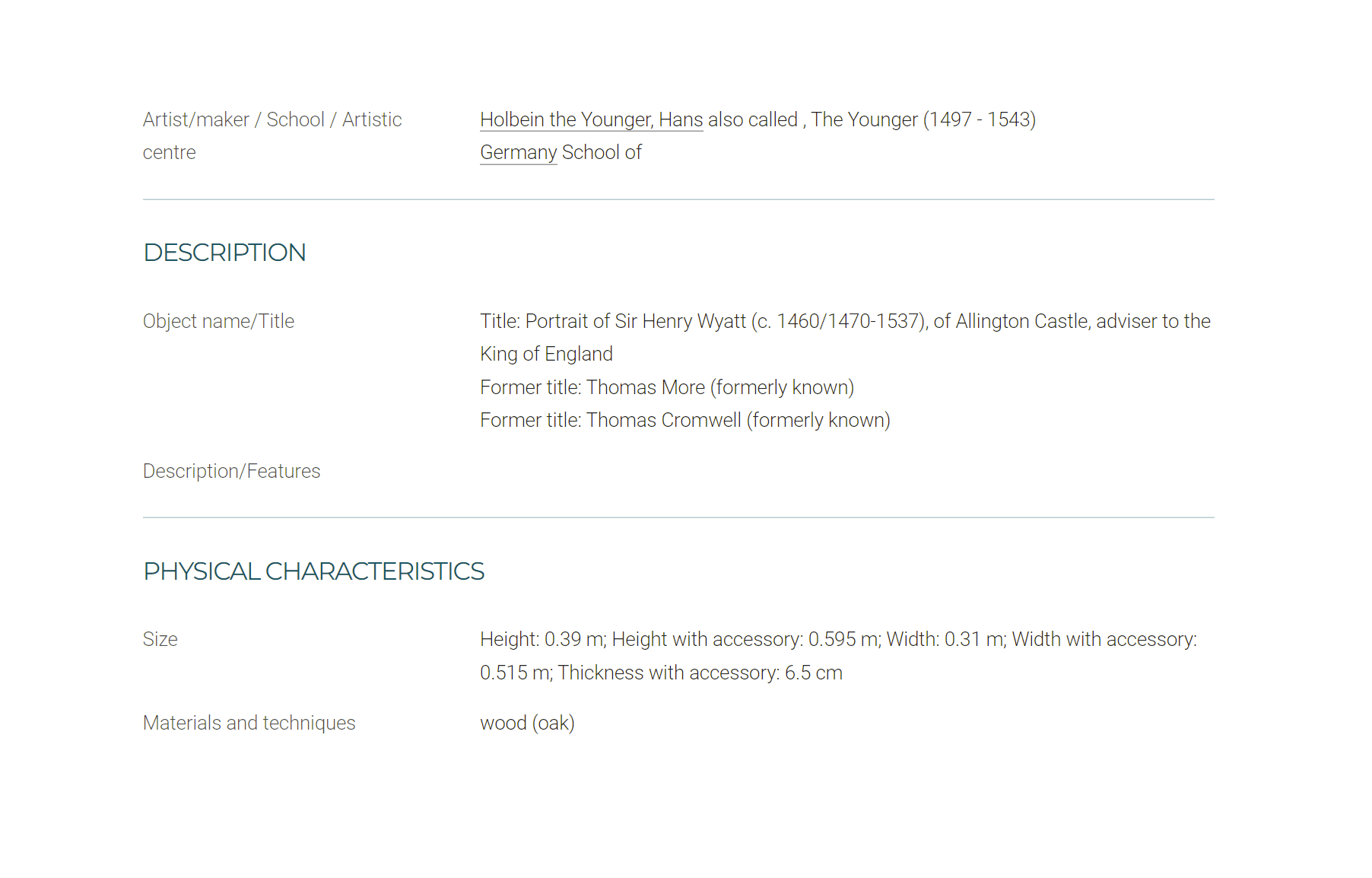Image resolution: width=1372 pixels, height=878 pixels.
Task: Click the 'School of' text after Germany
Action: coord(602,153)
